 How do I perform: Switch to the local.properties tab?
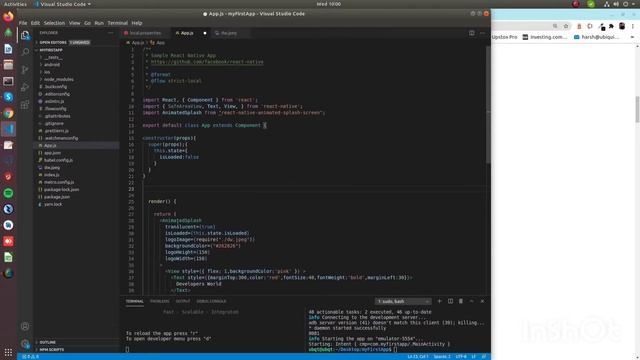click(145, 33)
